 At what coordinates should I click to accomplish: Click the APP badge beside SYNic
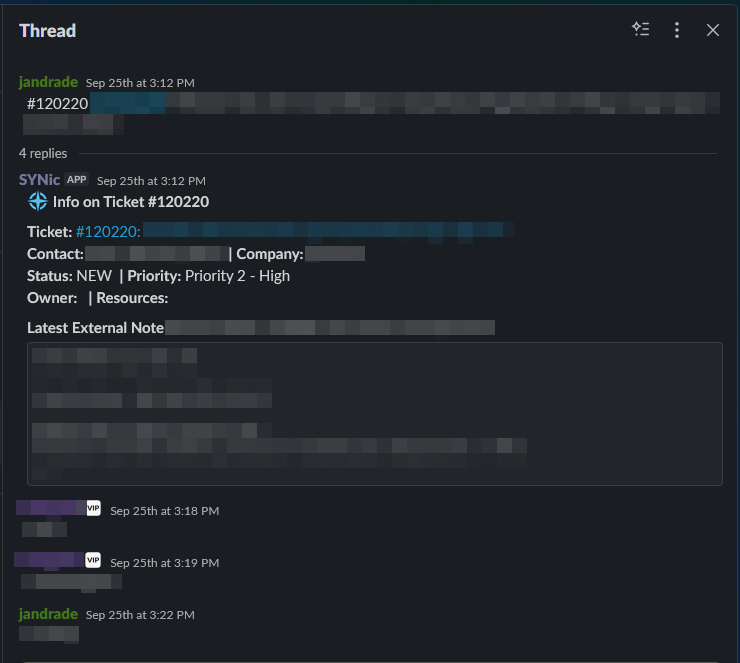point(77,180)
